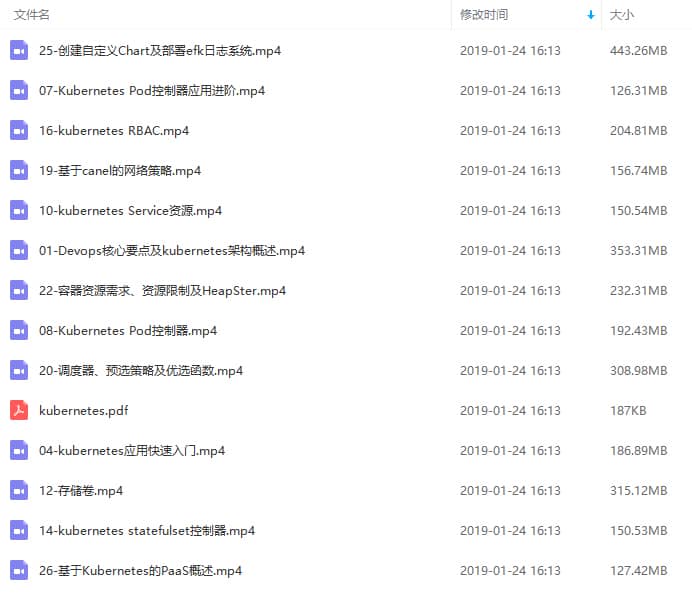Select the 08-Kubernetes Pod控制器.mp4 row
The height and width of the screenshot is (600, 692).
tap(346, 330)
